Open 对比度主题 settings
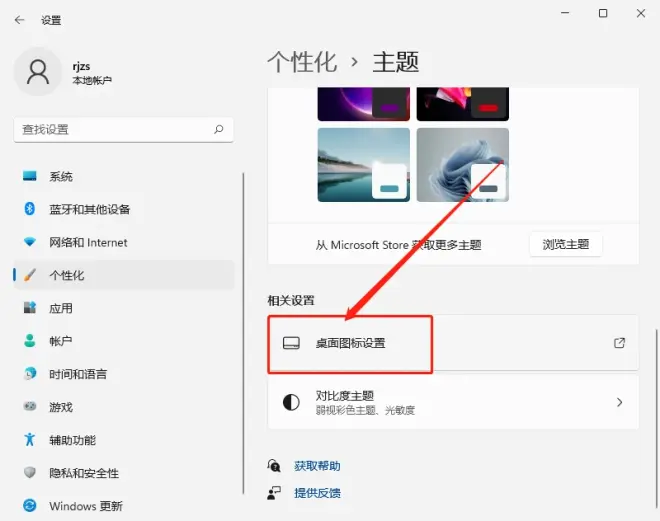 [x=453, y=402]
